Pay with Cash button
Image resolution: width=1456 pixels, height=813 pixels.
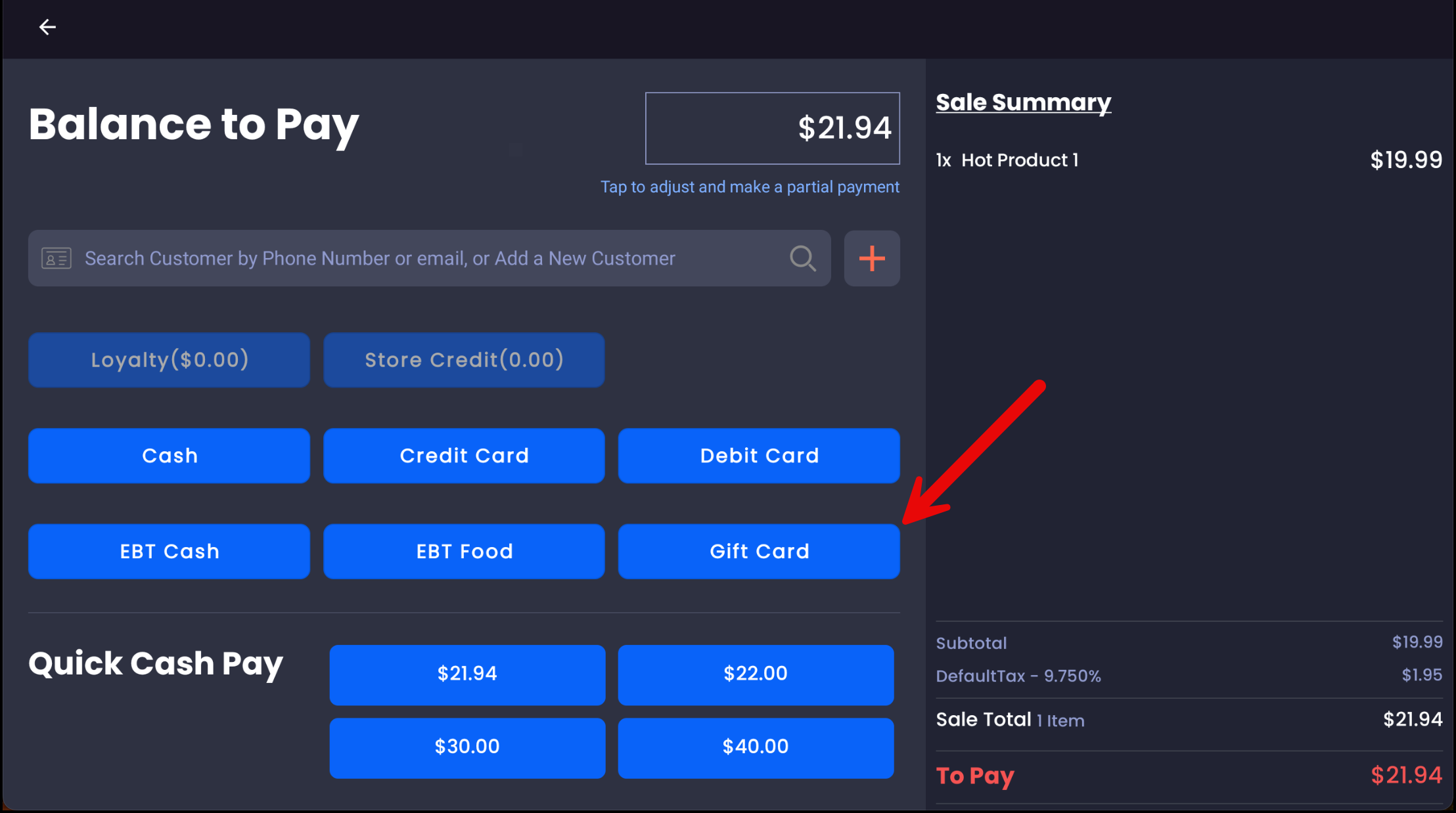pos(169,456)
